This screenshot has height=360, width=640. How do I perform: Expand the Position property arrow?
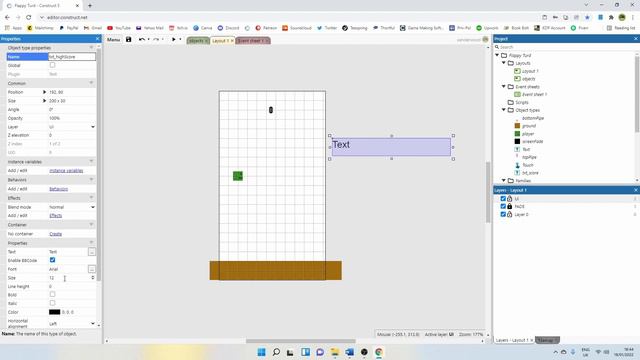coord(44,92)
